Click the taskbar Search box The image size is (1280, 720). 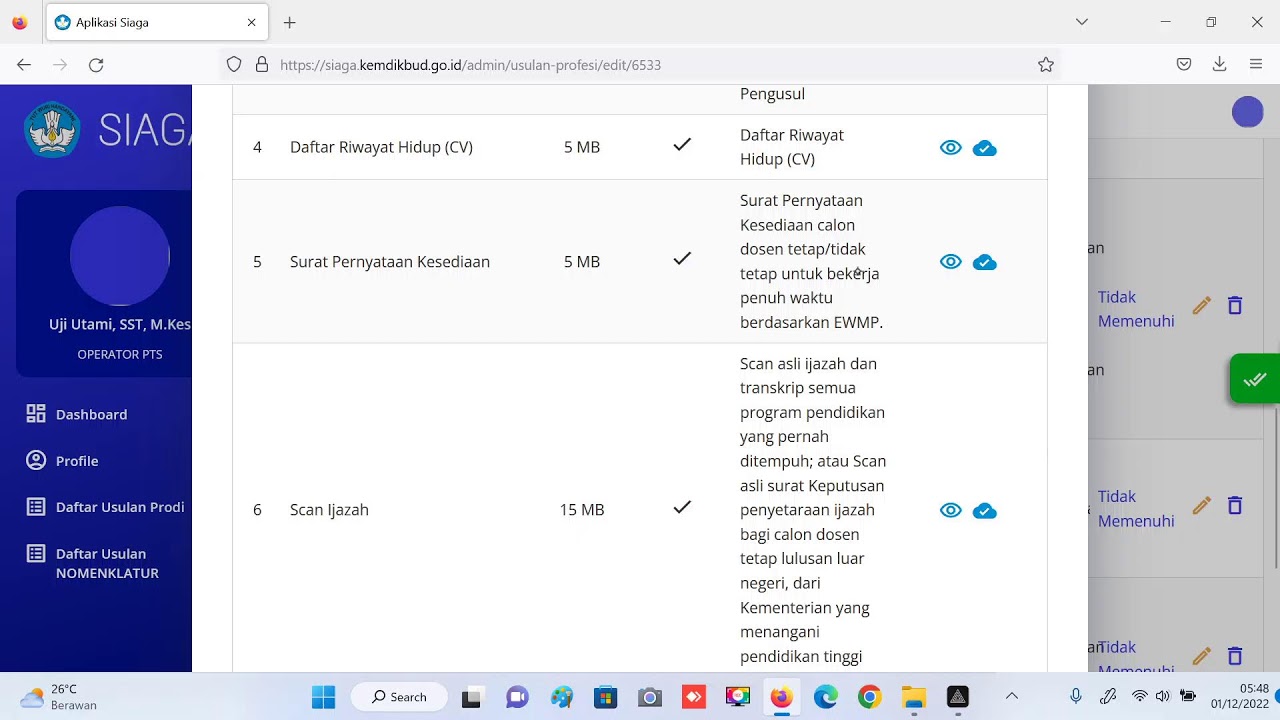[x=400, y=697]
